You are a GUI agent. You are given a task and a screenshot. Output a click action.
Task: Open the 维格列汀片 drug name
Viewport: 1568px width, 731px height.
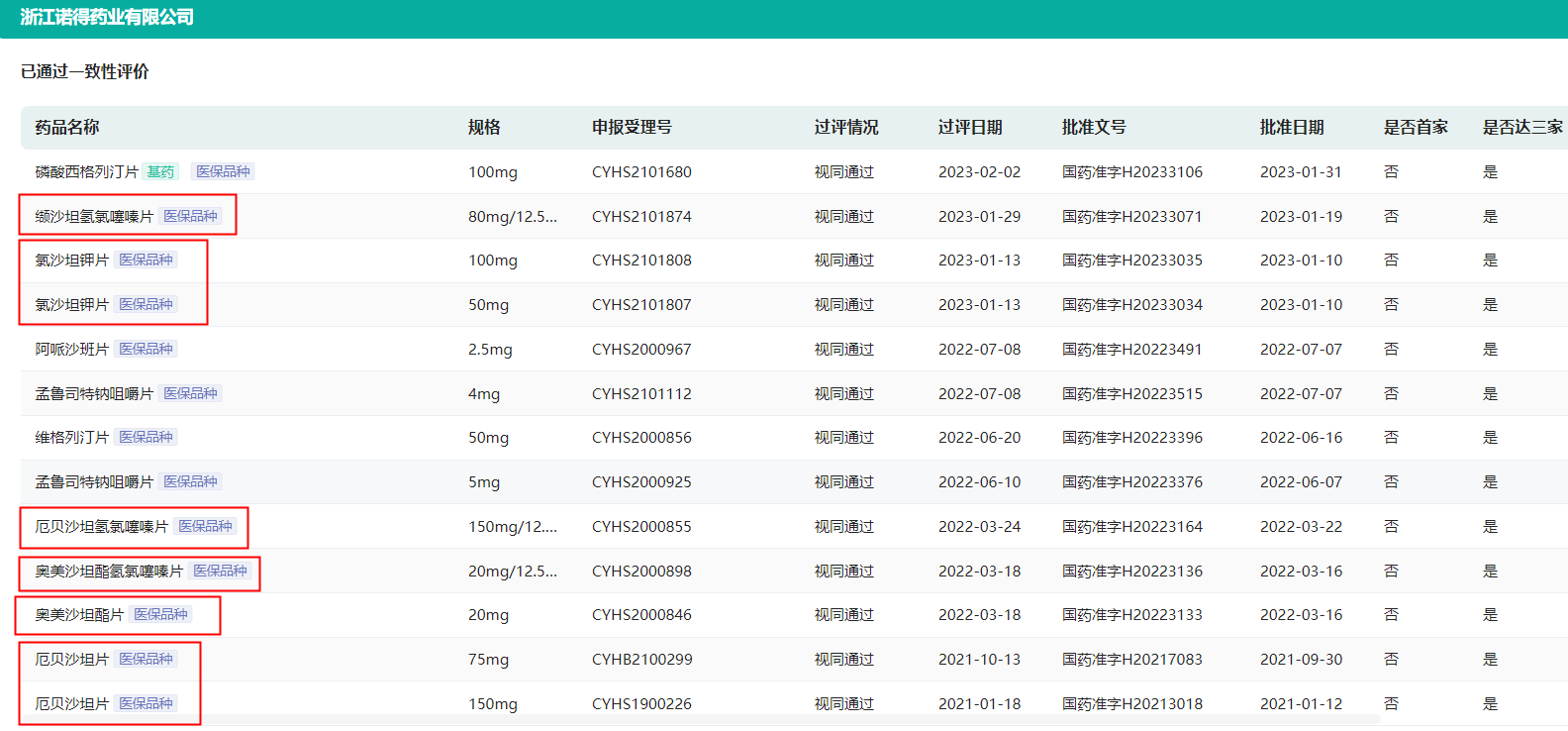72,438
